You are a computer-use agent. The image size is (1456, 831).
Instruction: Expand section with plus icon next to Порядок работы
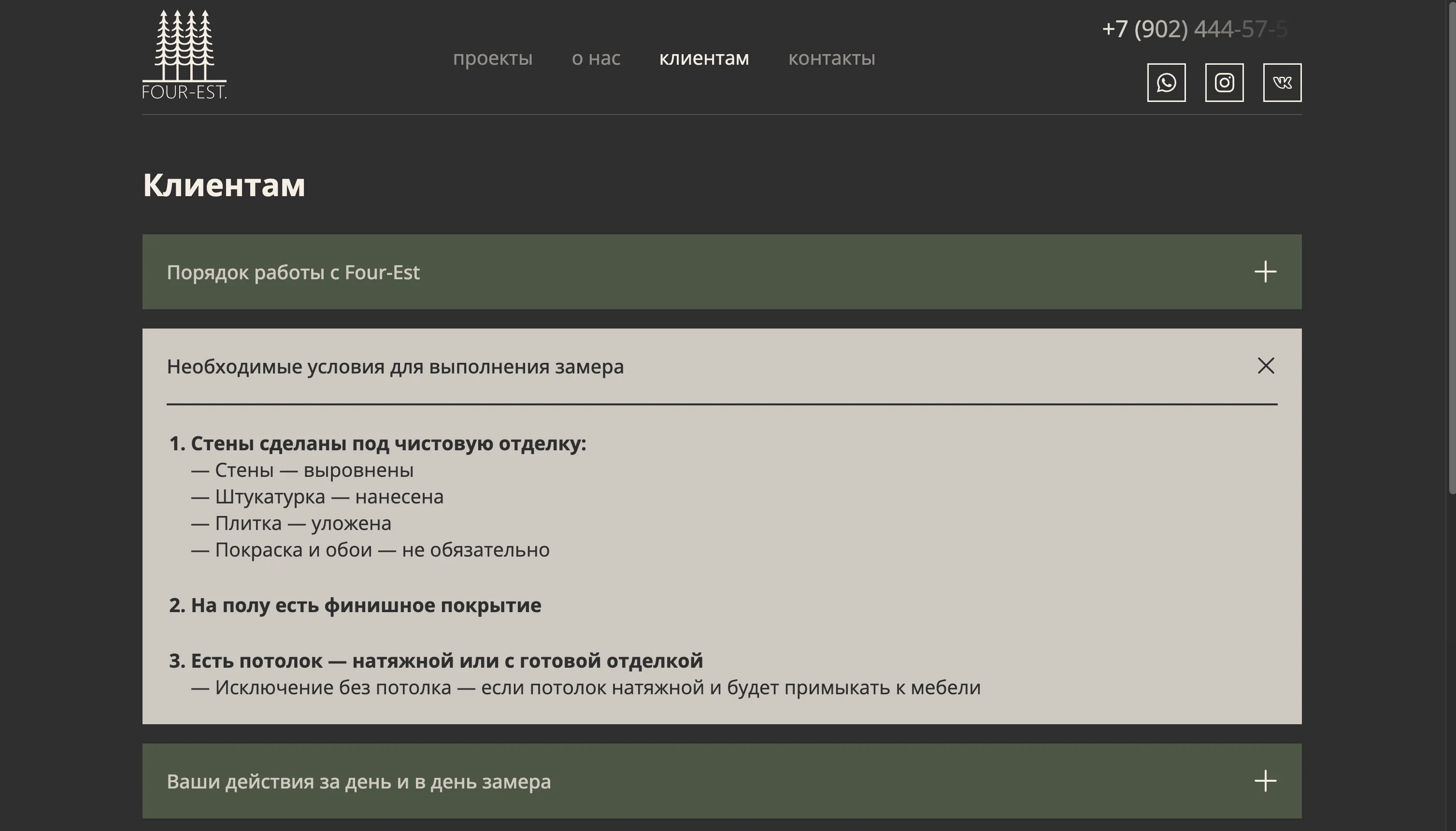click(x=1266, y=272)
